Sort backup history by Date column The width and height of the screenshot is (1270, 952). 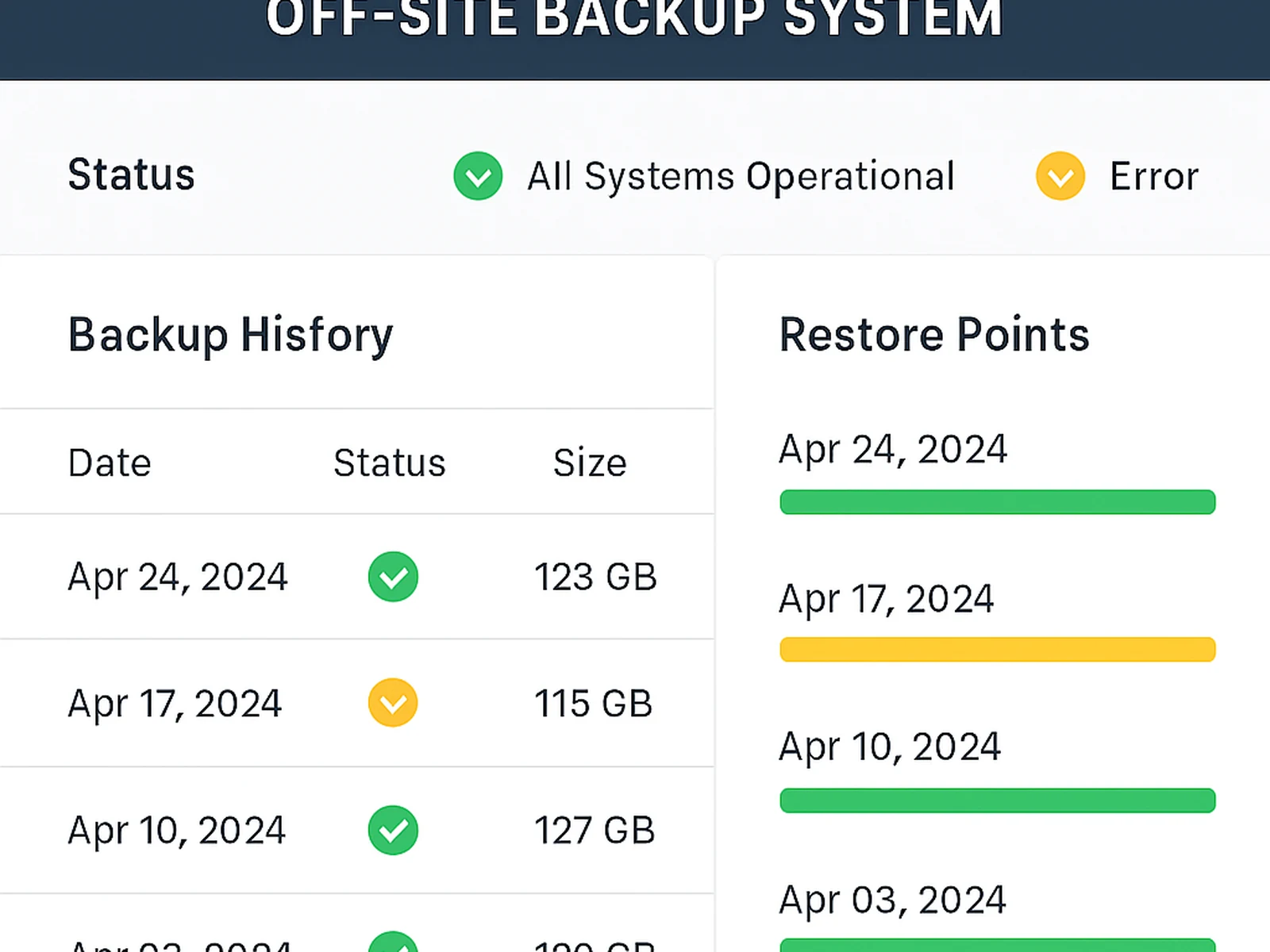pyautogui.click(x=110, y=463)
